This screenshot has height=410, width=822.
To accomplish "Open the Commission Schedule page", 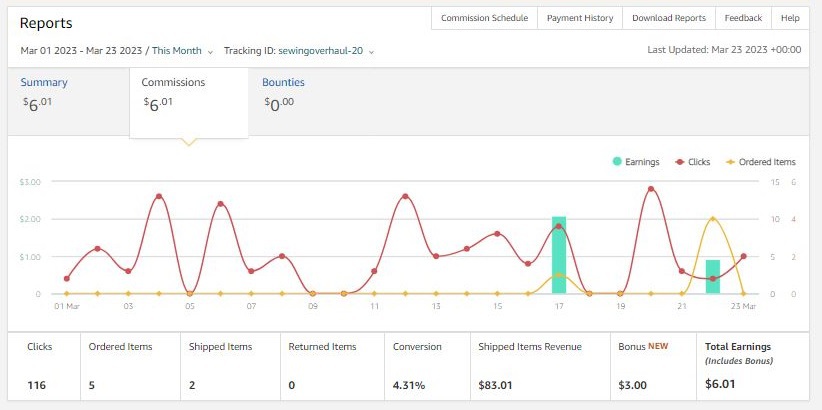I will click(484, 18).
